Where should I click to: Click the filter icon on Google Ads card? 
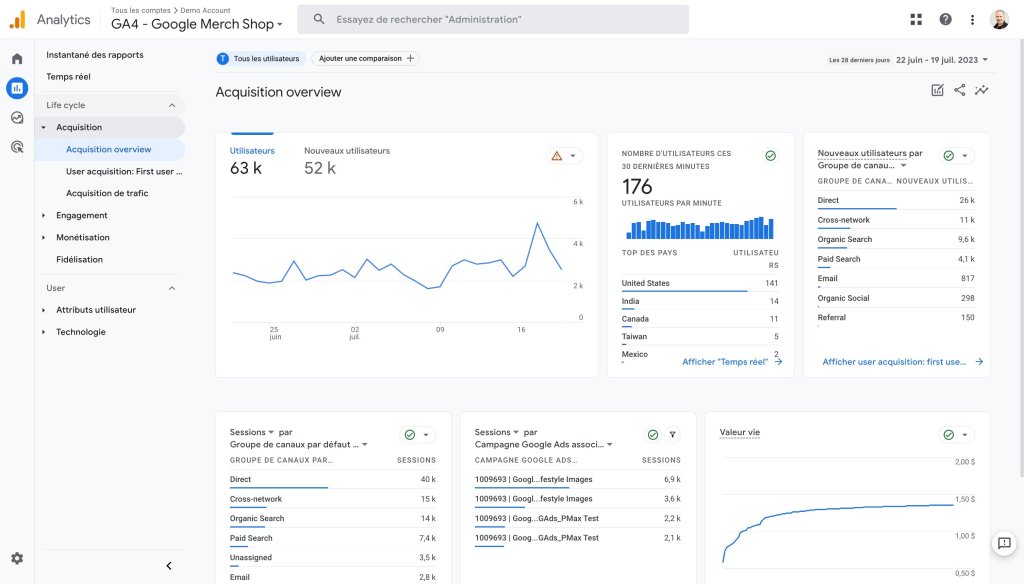click(x=673, y=435)
